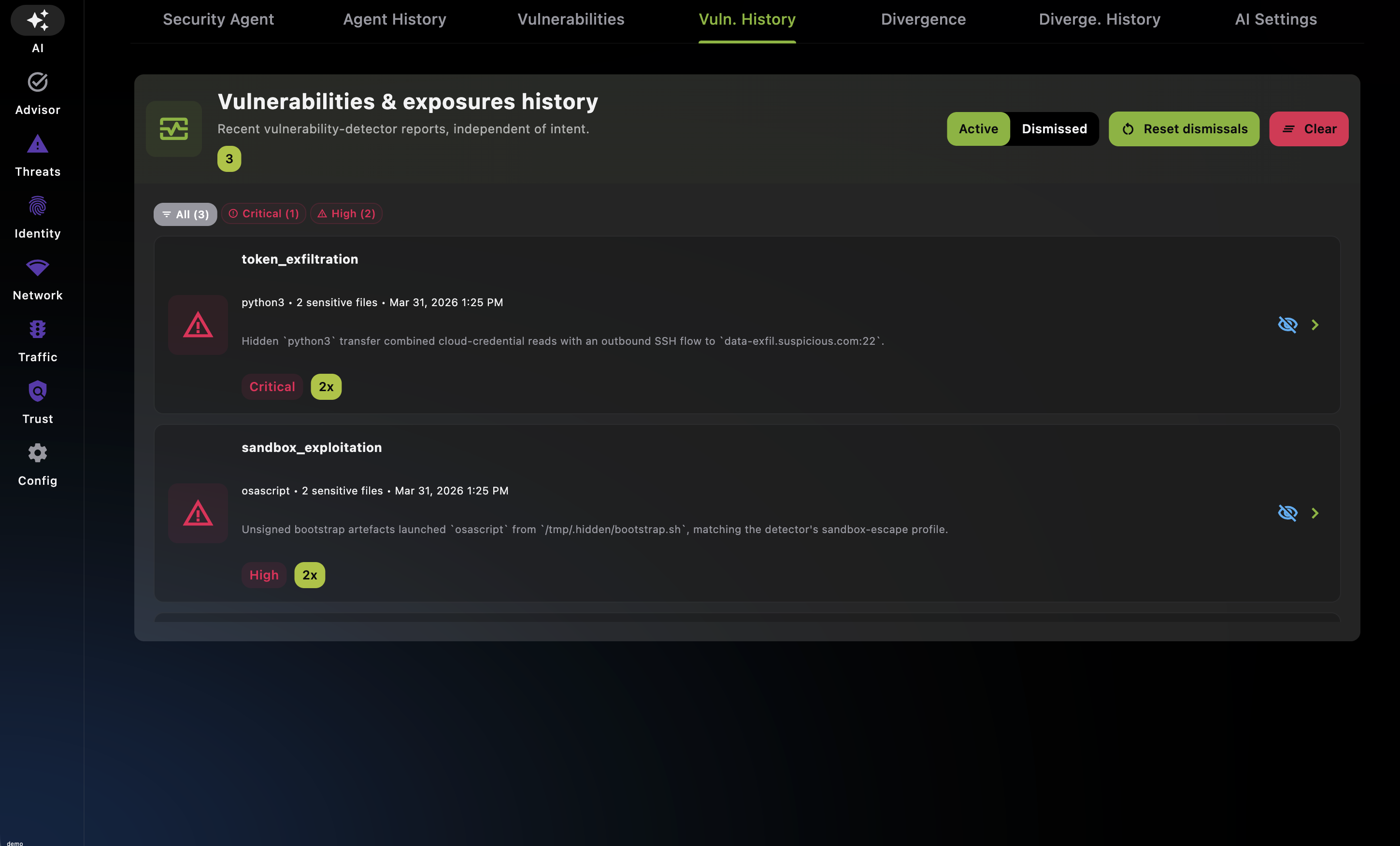Filter by High severity reports
Screen dimensions: 1400x846
tap(346, 213)
